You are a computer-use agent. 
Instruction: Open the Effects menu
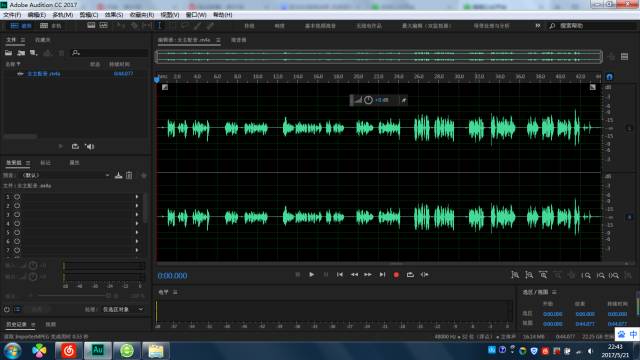point(114,15)
